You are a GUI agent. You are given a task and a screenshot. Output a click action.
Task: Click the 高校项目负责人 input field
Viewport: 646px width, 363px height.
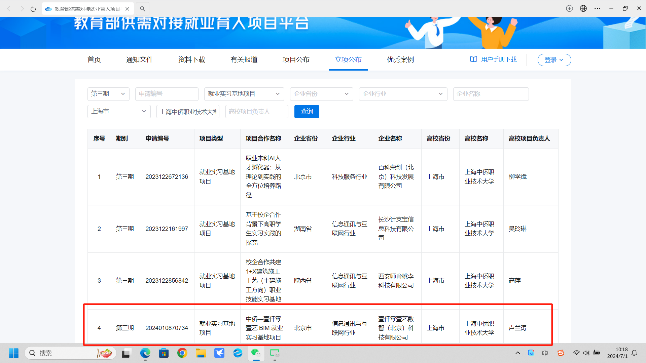(257, 112)
